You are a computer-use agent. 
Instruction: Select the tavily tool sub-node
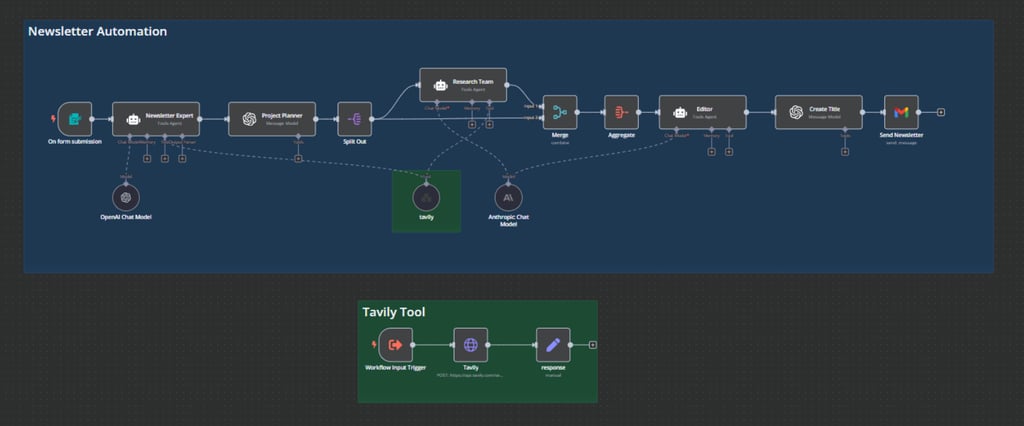click(x=426, y=197)
